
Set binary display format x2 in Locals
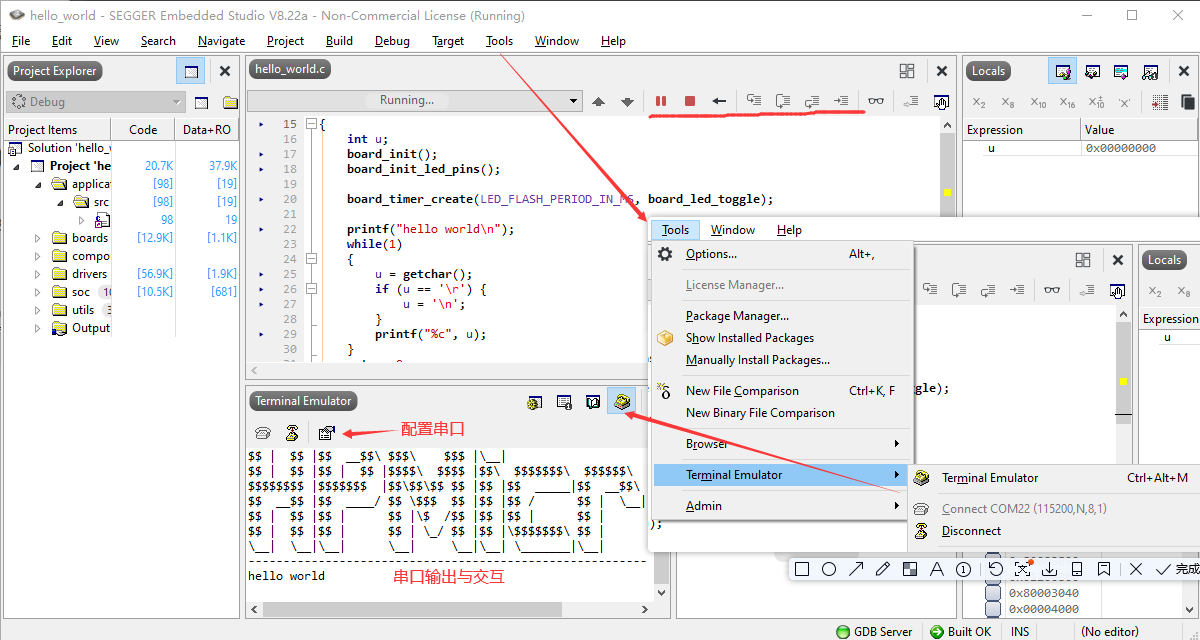click(x=979, y=102)
